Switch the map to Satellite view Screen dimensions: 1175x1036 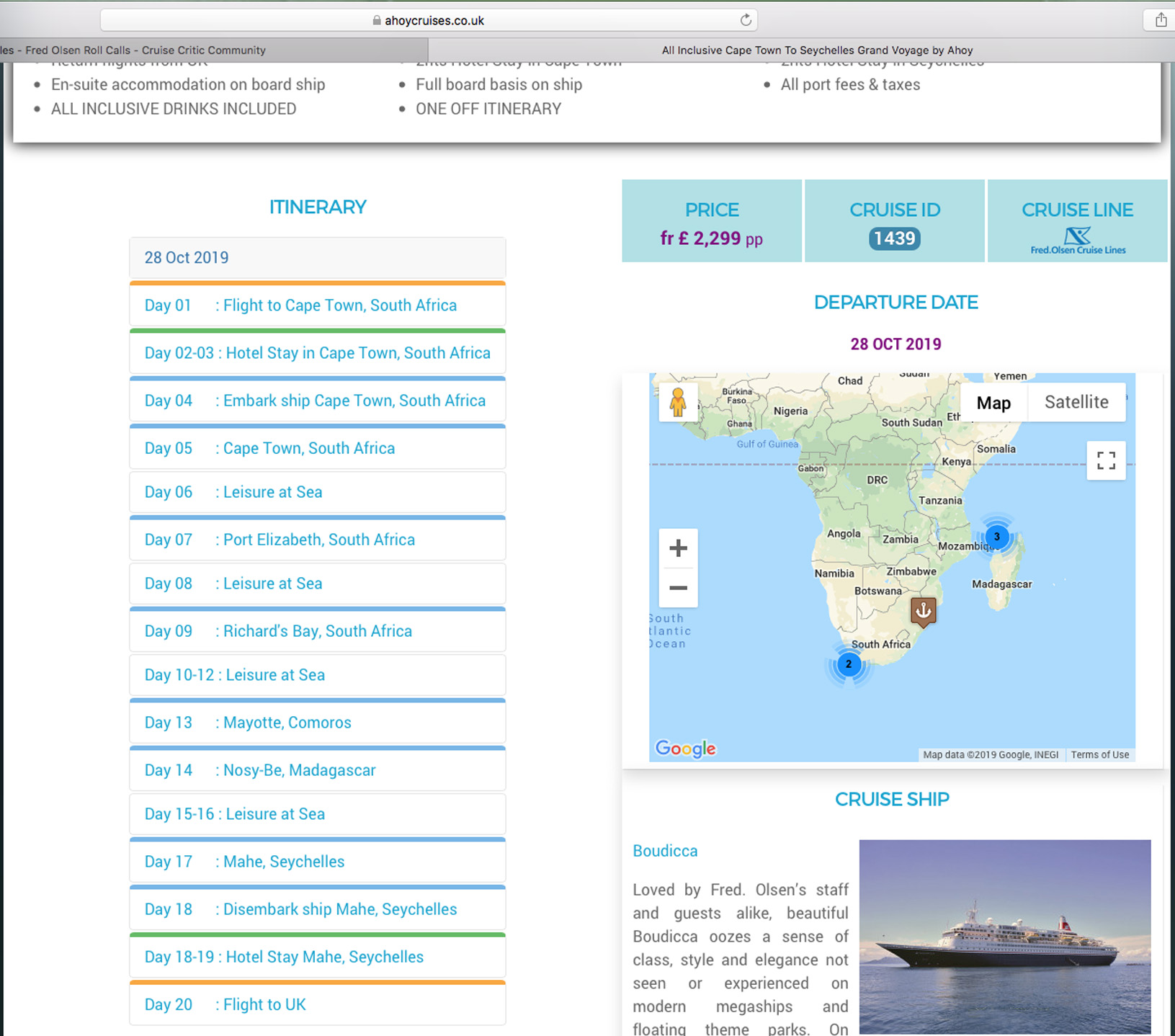(1076, 402)
